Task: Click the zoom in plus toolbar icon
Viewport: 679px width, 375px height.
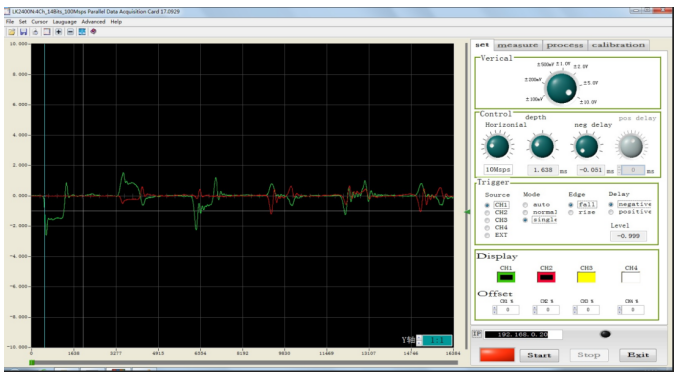Action: tap(58, 32)
